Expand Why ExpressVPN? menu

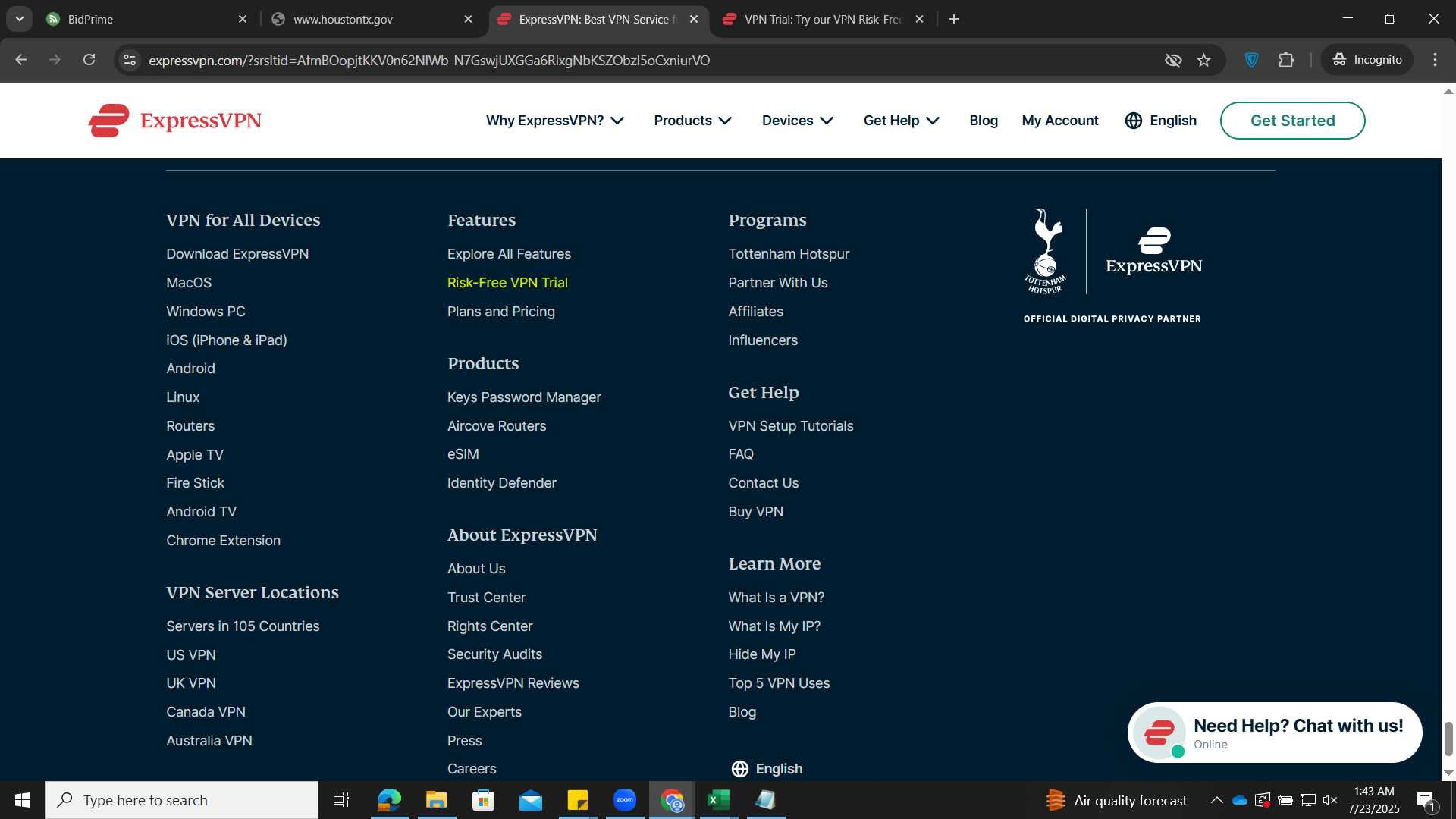555,121
